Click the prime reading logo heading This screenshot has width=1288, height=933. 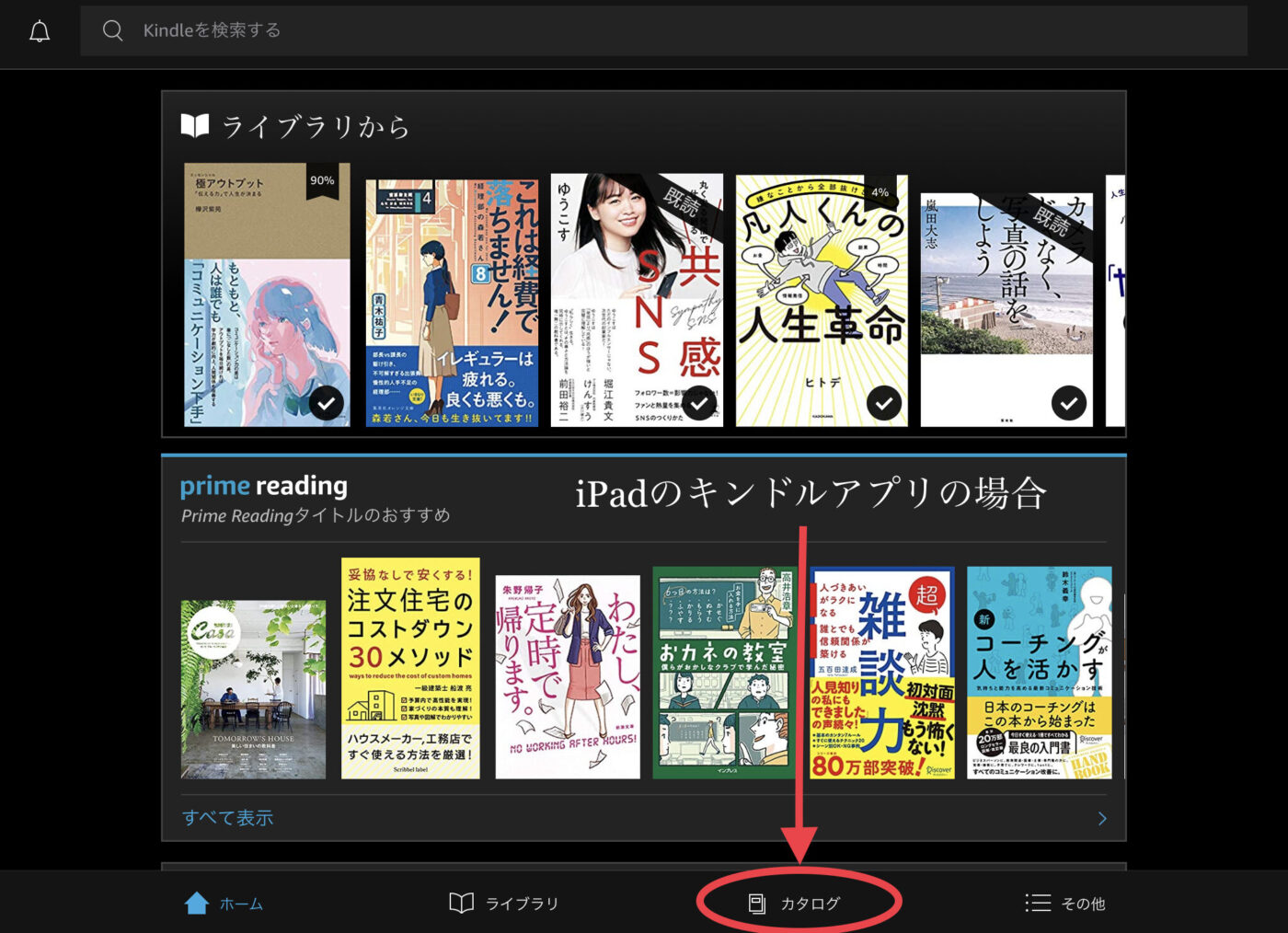[x=264, y=486]
